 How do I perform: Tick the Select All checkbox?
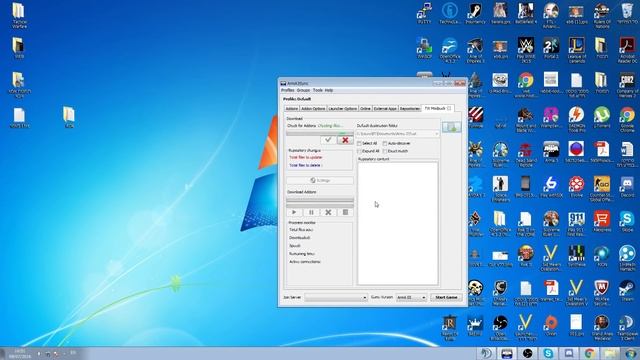(x=360, y=144)
